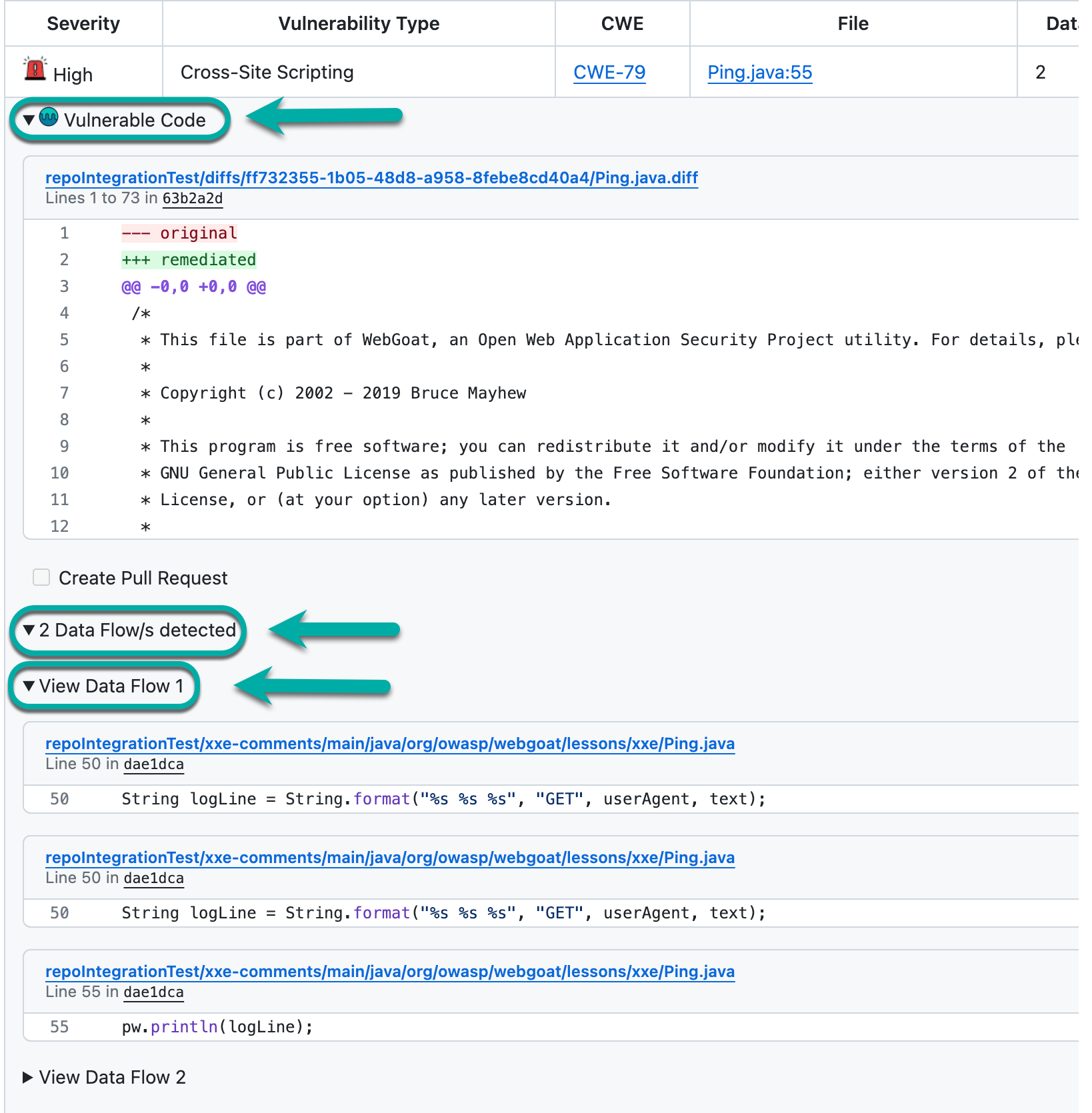Screen dimensions: 1092x1113
Task: Click commit dae1dca next to Line 55
Action: click(x=153, y=992)
